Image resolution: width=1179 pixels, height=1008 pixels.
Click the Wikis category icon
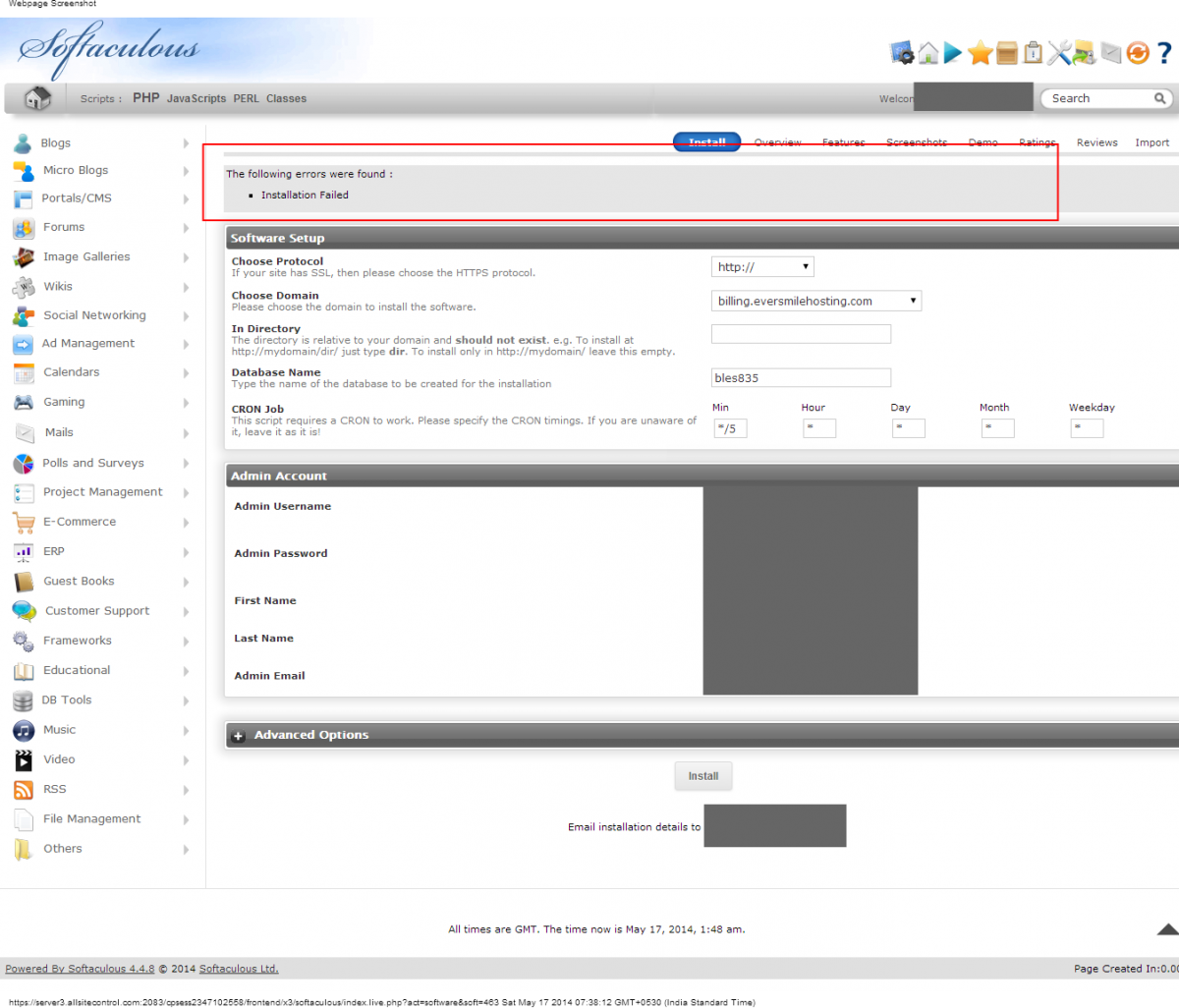click(x=23, y=287)
